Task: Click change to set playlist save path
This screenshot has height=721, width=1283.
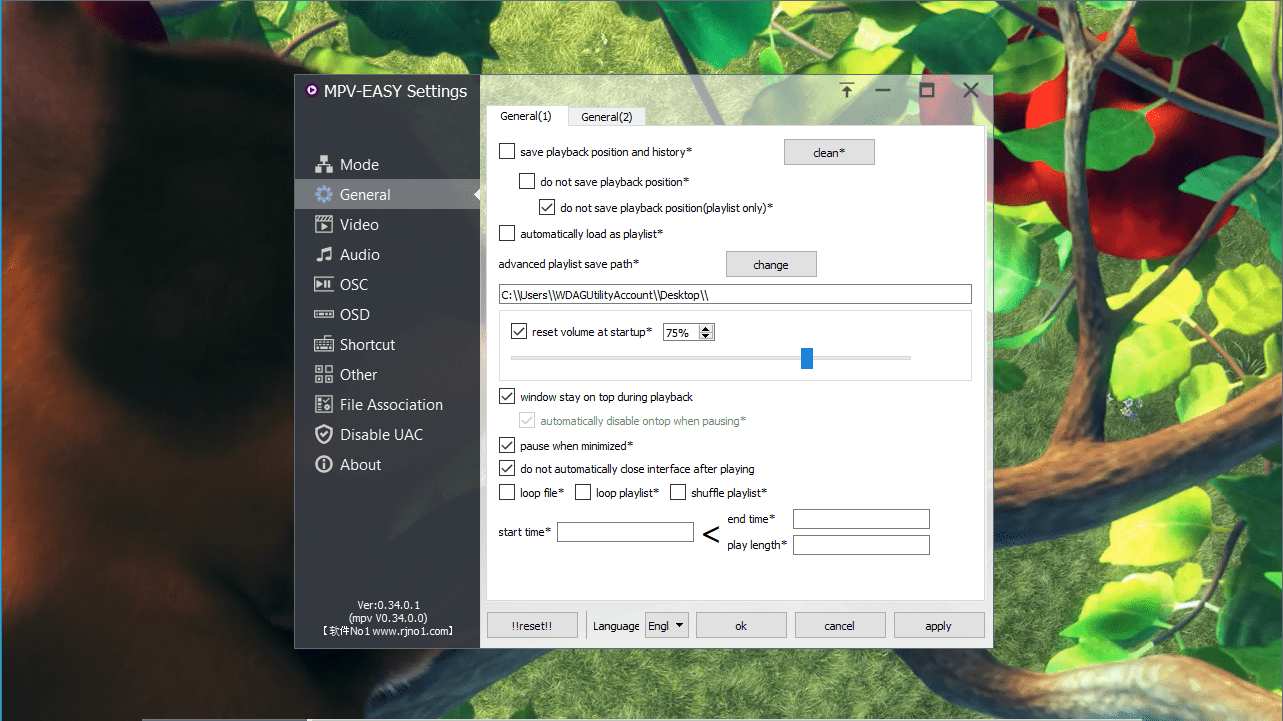Action: [771, 265]
